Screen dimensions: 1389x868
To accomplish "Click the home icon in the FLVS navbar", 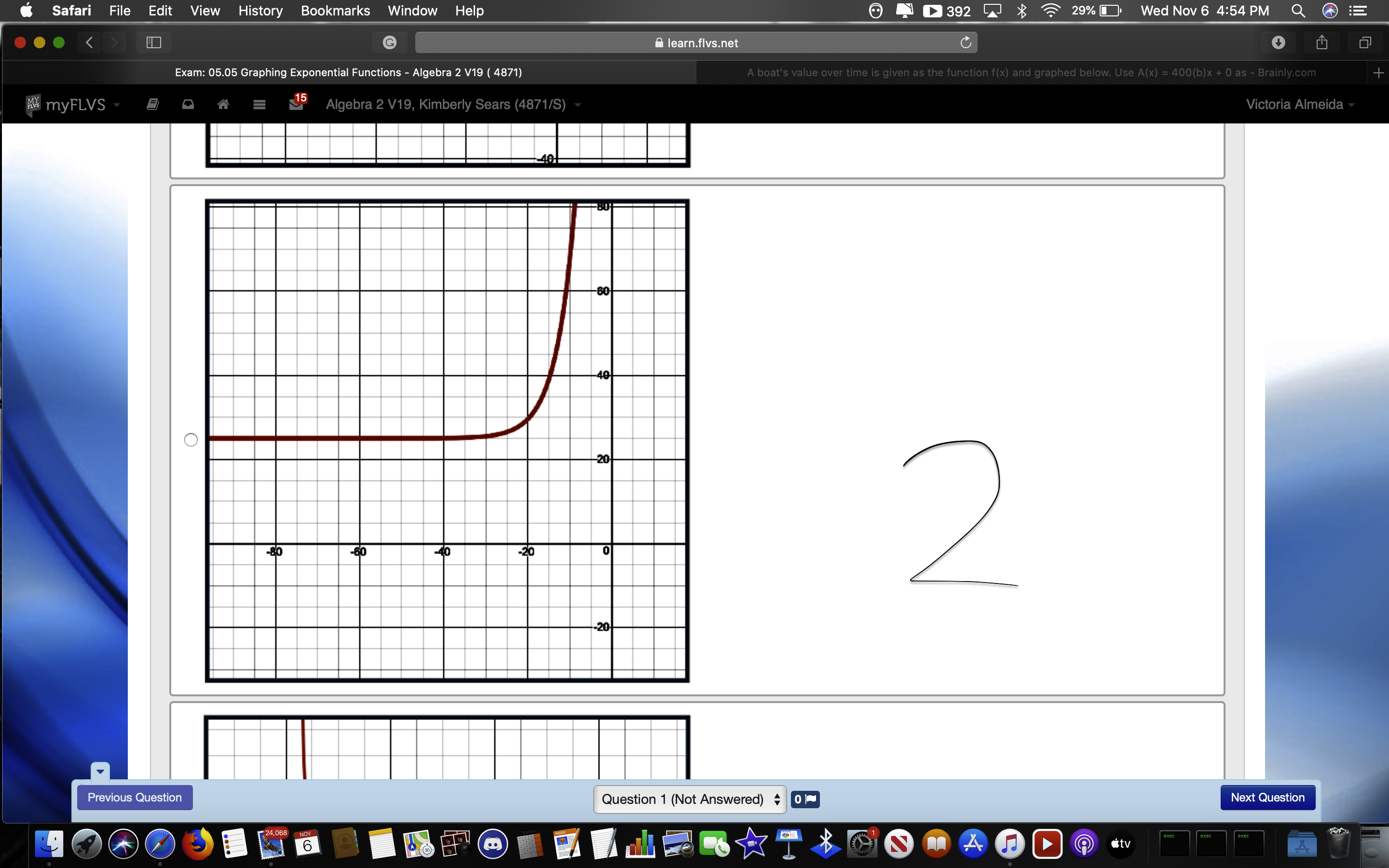I will pyautogui.click(x=223, y=105).
